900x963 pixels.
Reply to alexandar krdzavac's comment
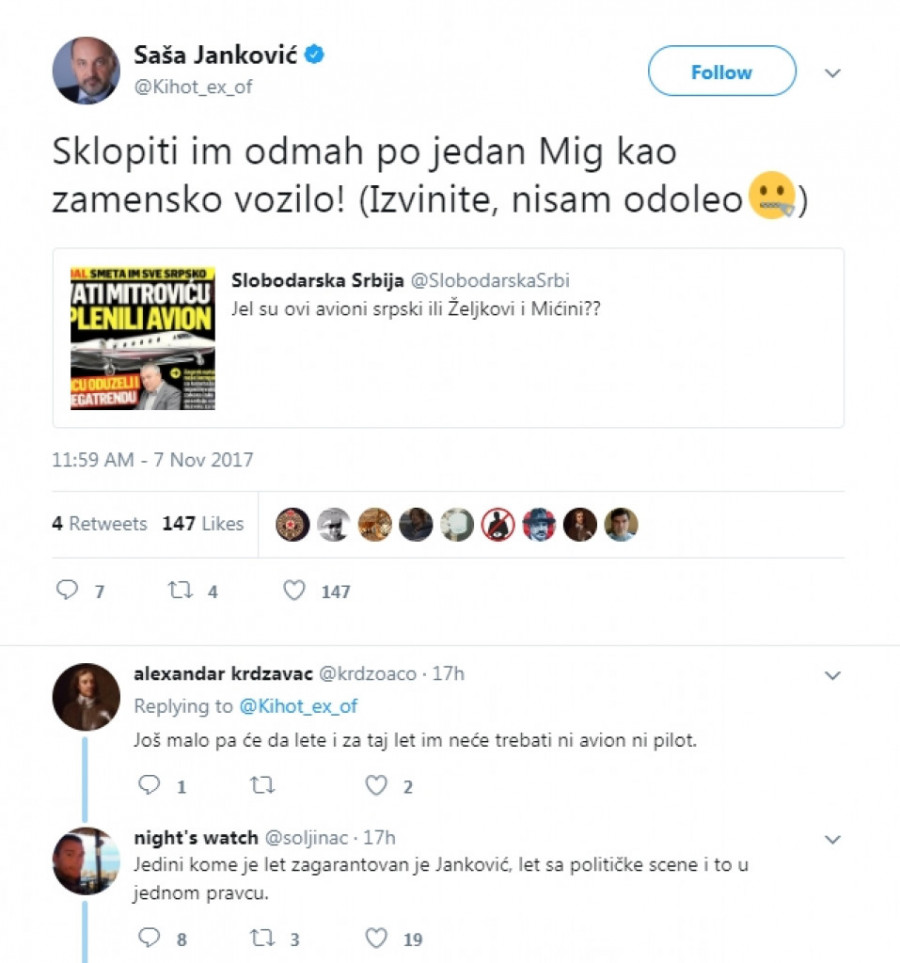pyautogui.click(x=149, y=785)
